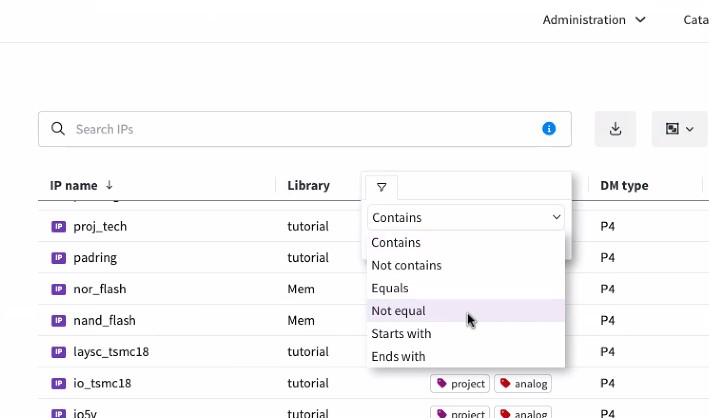Choose 'Starts with' from the filter list
The image size is (709, 418).
click(401, 334)
